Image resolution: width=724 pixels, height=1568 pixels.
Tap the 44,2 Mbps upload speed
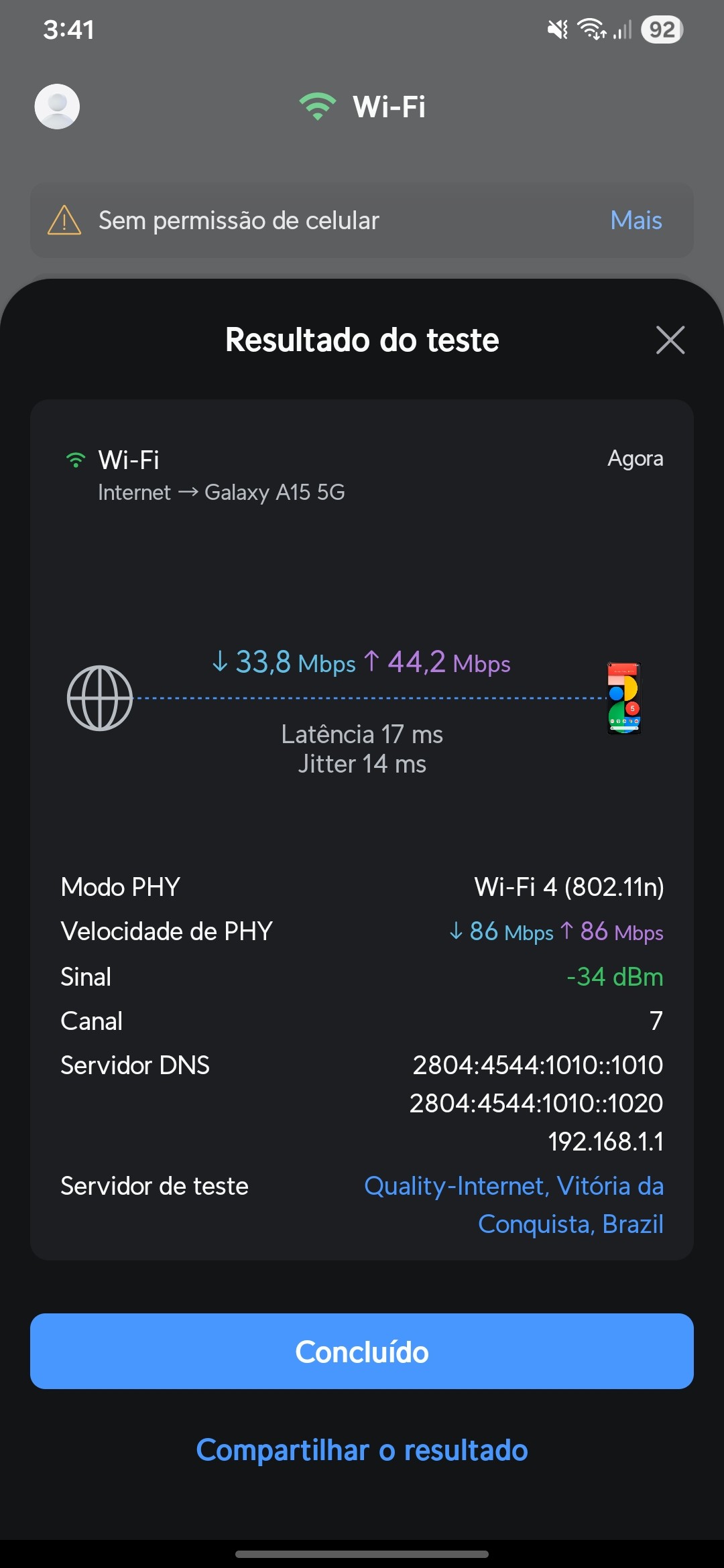click(438, 663)
